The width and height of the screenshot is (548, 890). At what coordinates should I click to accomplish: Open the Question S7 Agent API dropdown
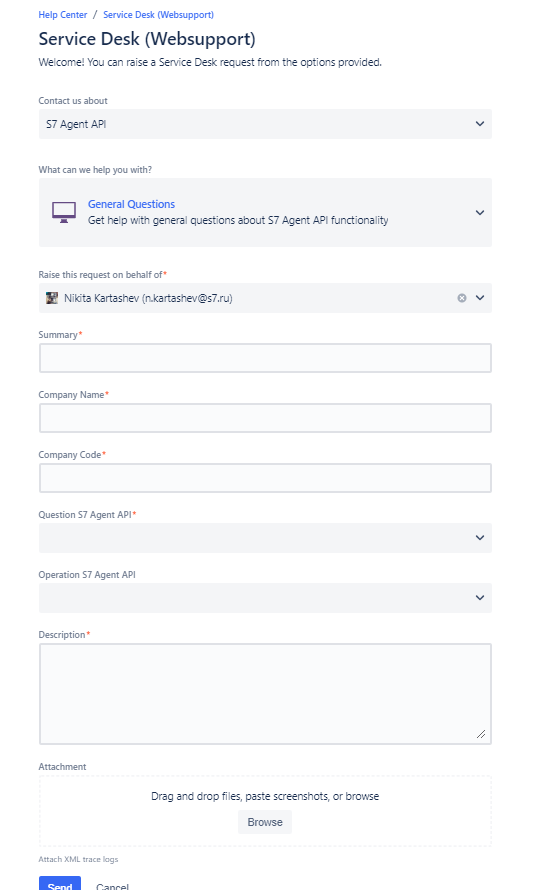click(x=265, y=538)
